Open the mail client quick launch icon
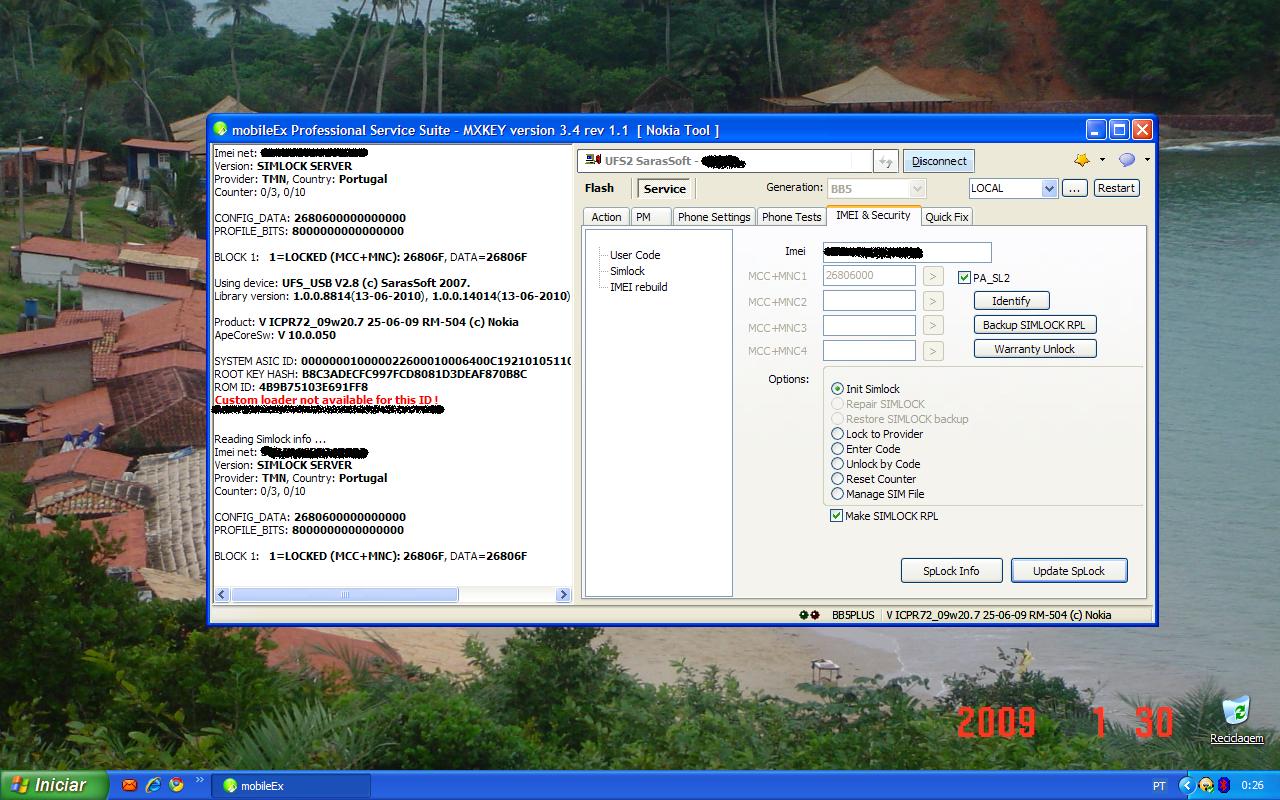 129,785
